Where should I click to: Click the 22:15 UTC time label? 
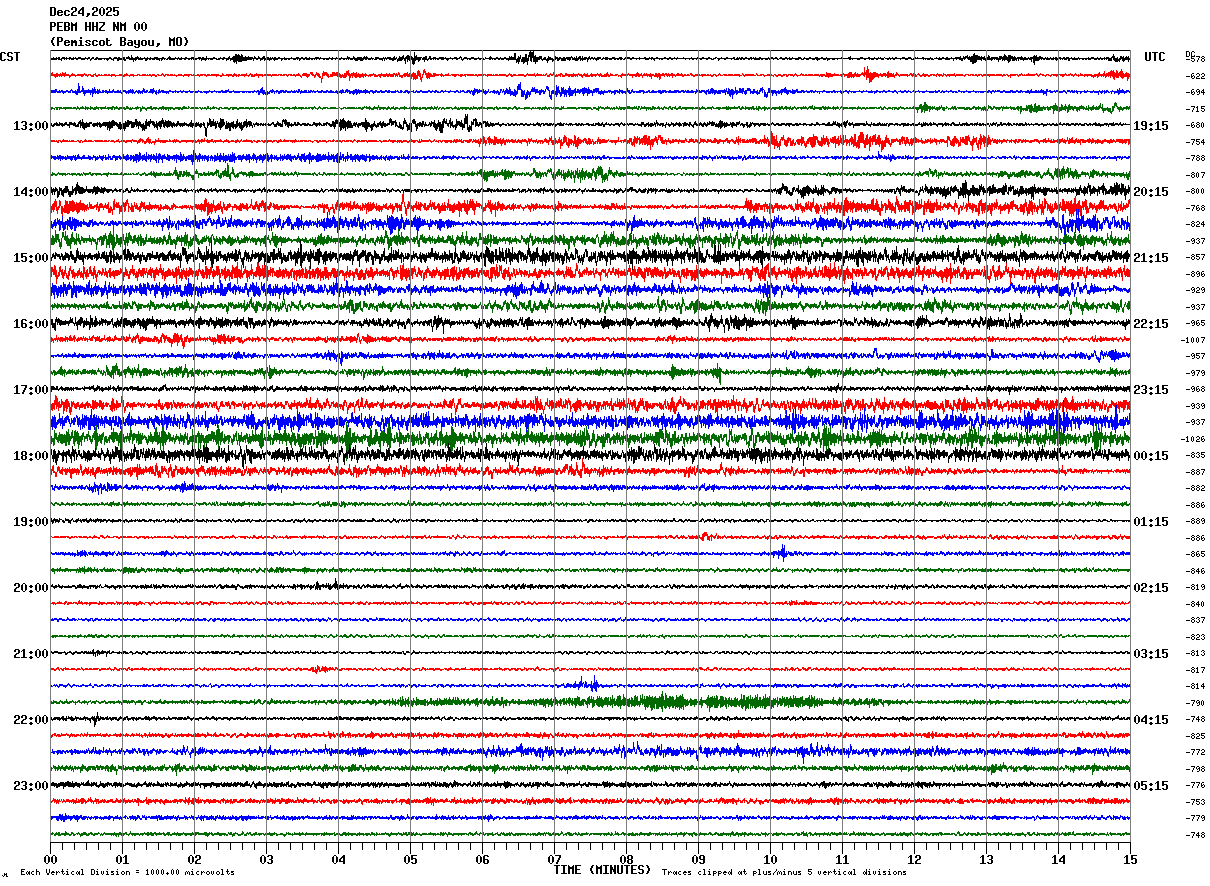click(x=1151, y=324)
